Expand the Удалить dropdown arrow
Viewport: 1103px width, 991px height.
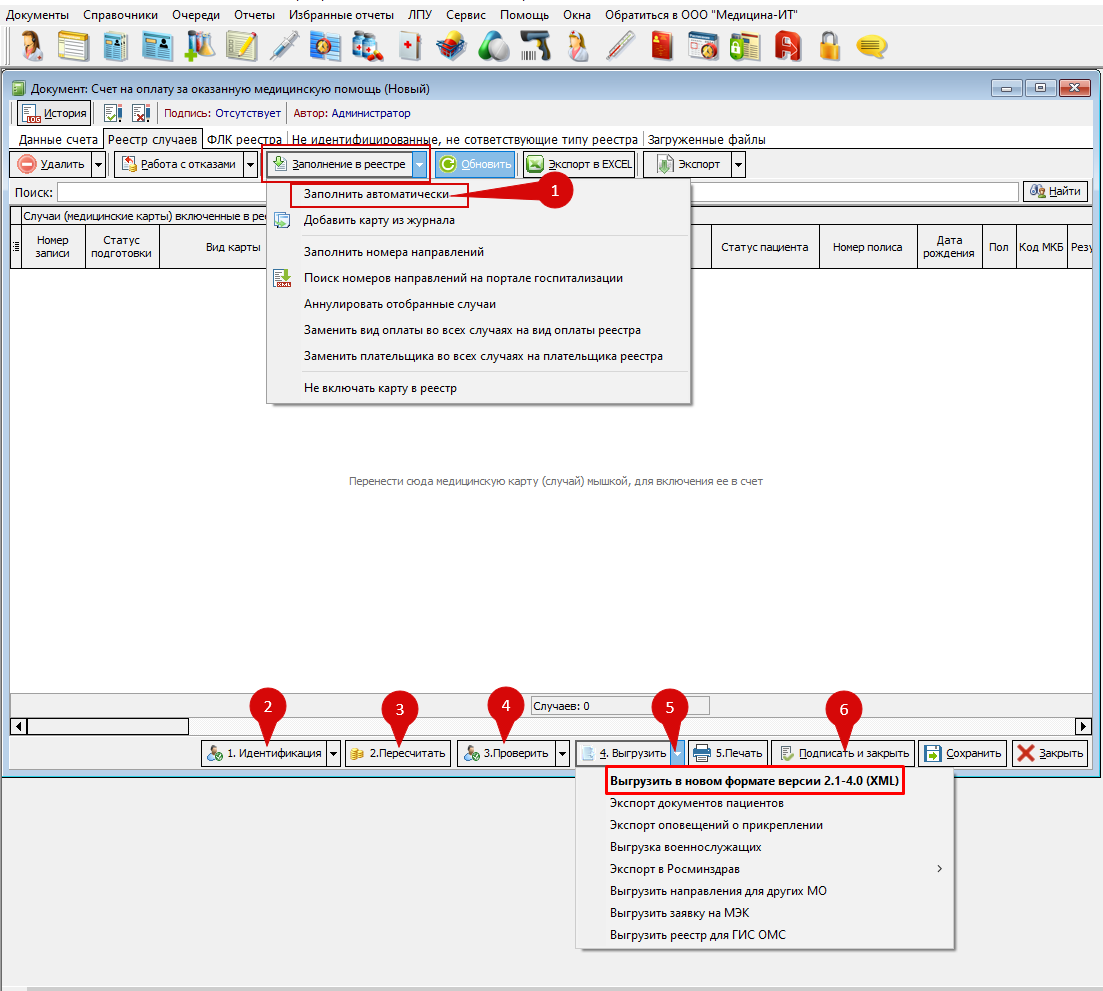[x=98, y=165]
